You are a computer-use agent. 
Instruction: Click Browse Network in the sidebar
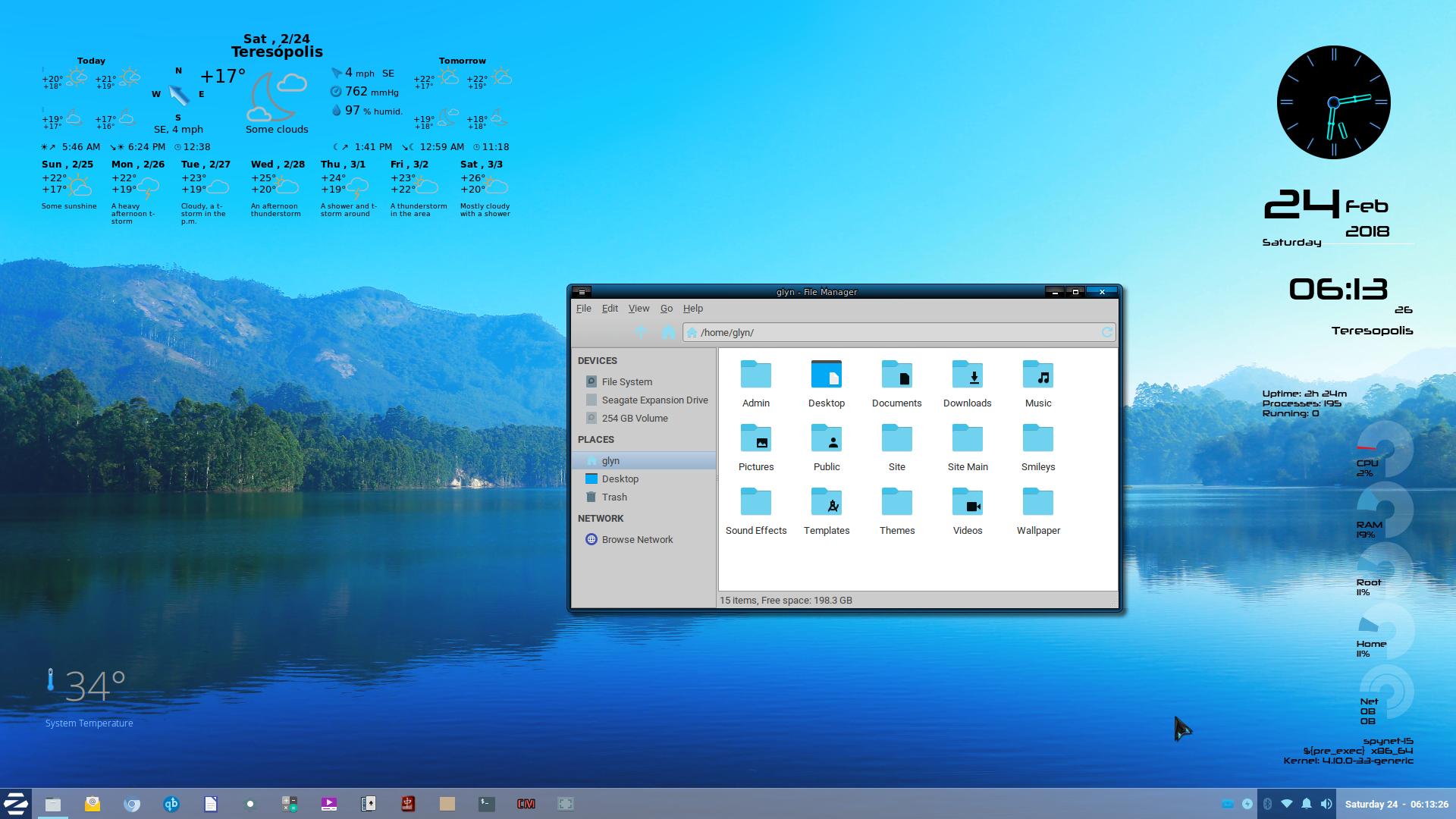(x=637, y=539)
